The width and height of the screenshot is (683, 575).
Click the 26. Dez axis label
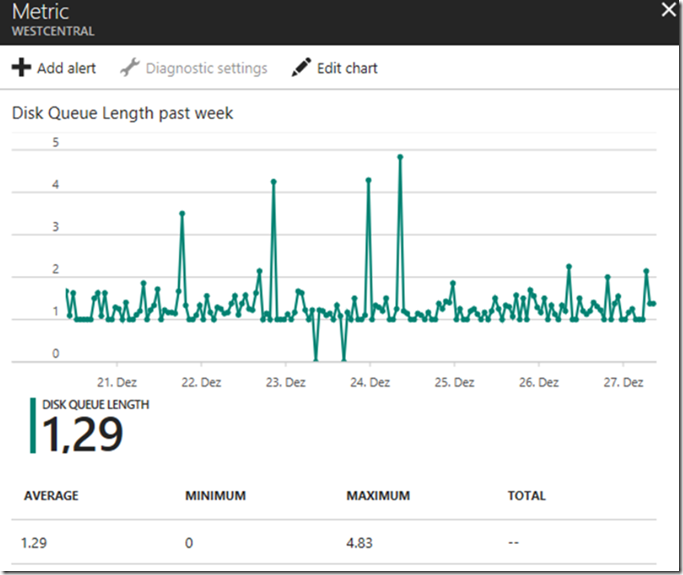pos(539,382)
